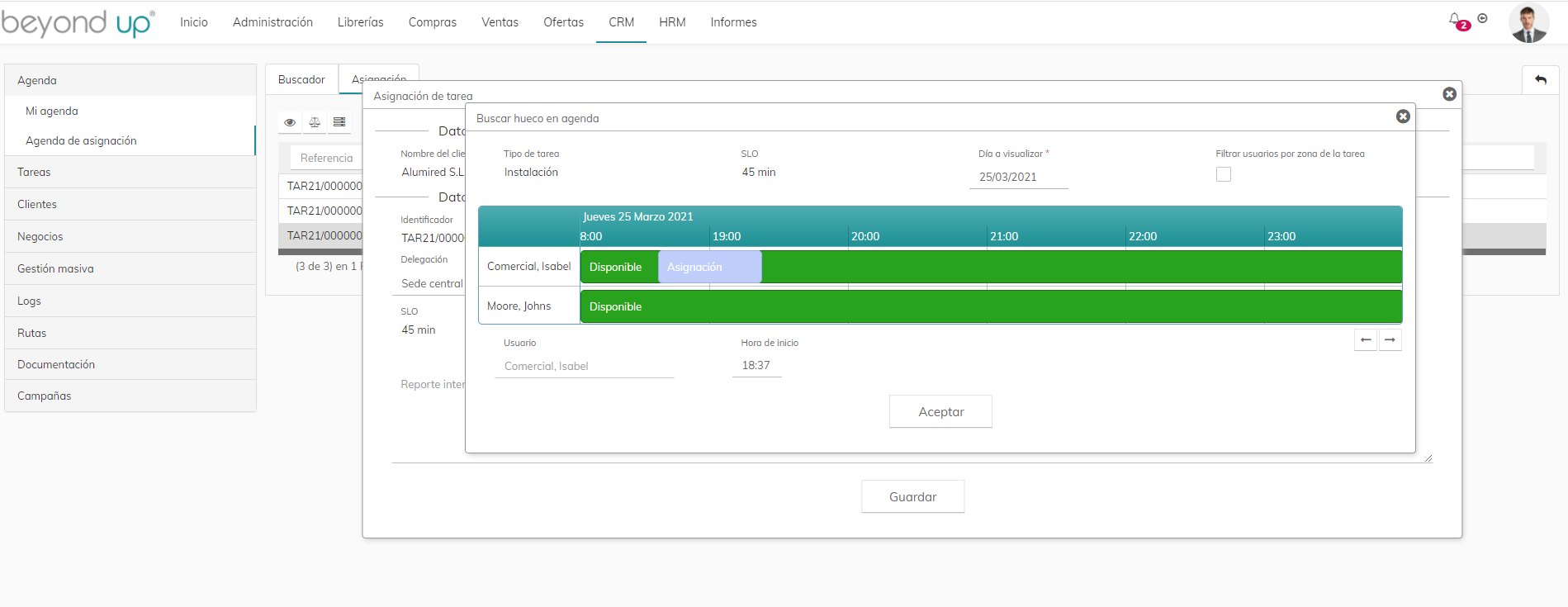Click the 21:00 time header
The image size is (1568, 607).
tap(1004, 236)
